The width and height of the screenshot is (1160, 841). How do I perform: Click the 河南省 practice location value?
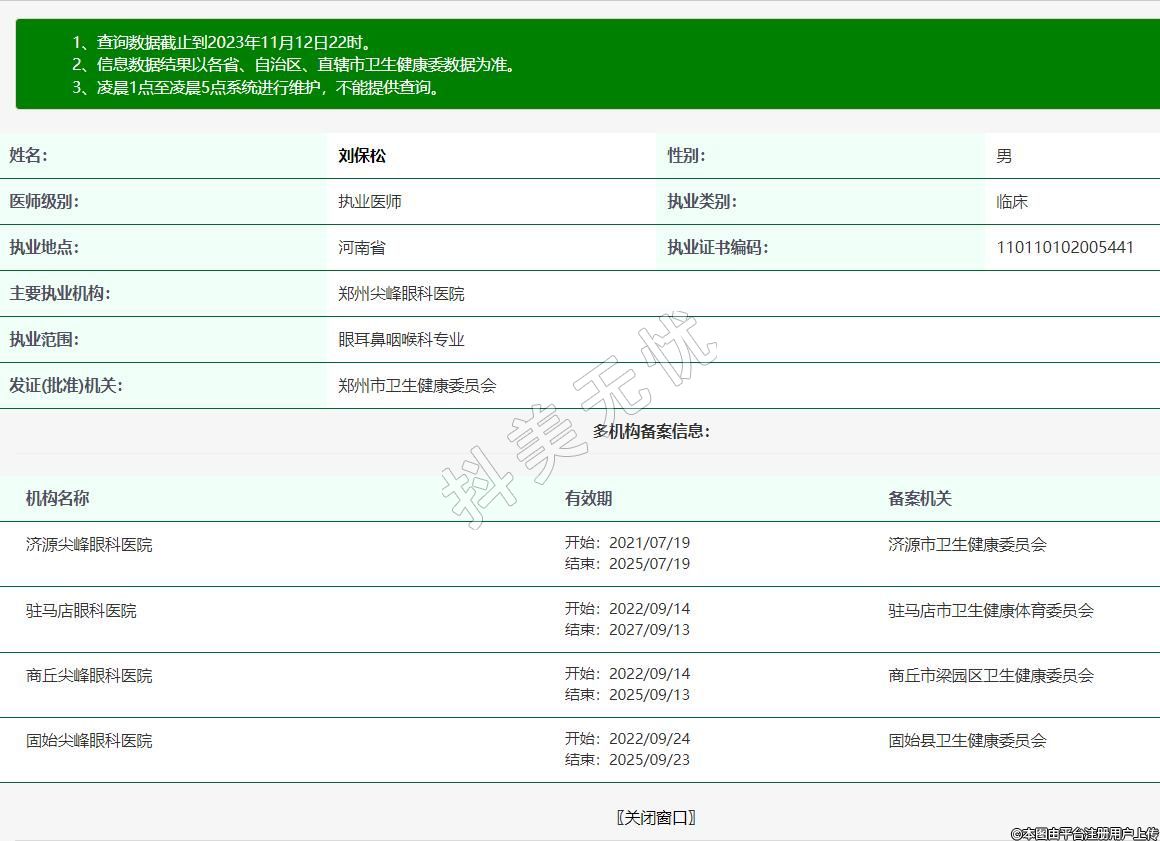tap(362, 248)
